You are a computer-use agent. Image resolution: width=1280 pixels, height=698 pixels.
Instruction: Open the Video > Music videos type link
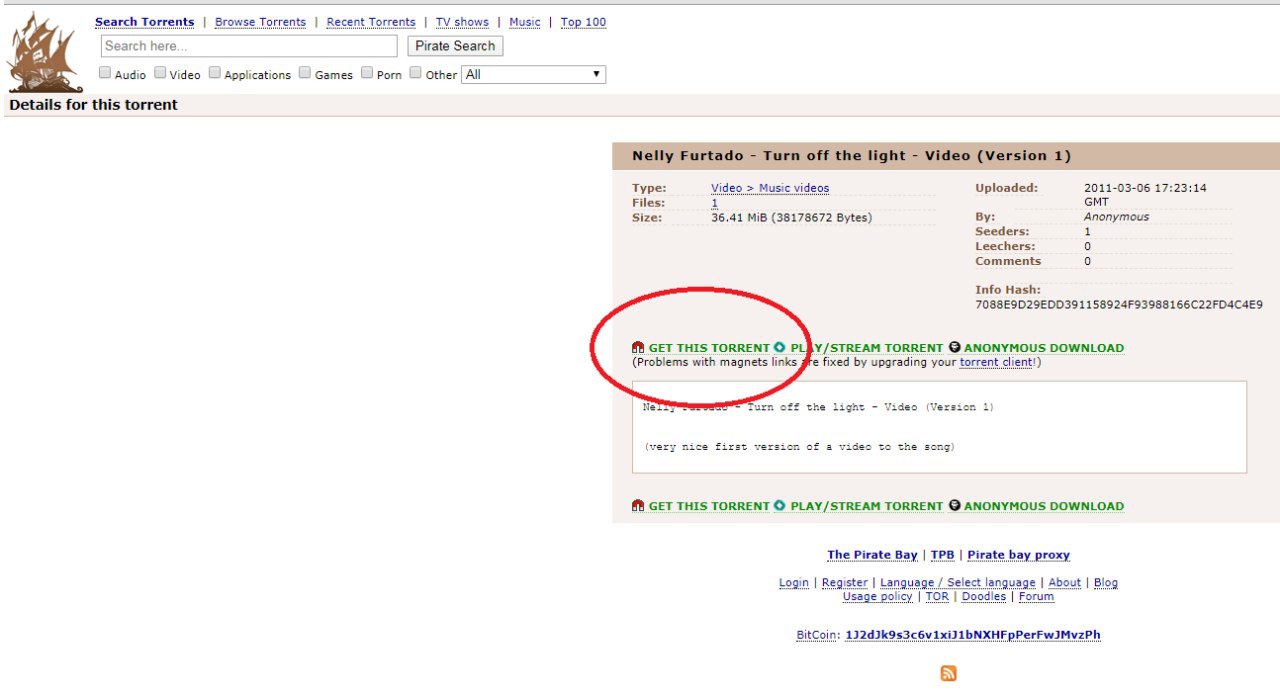coord(770,188)
